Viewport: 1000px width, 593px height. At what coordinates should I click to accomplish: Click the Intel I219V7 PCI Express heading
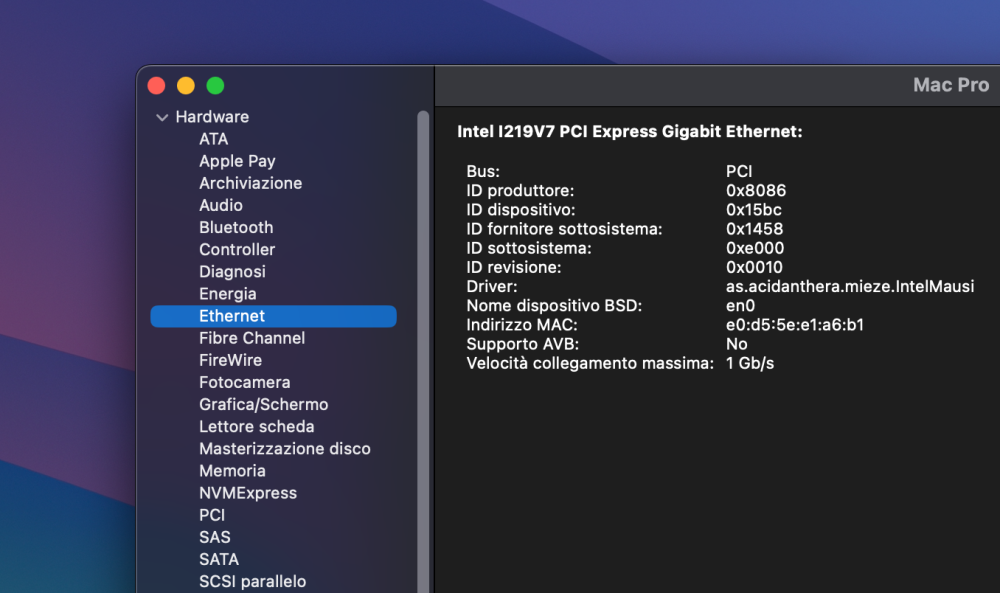click(x=629, y=131)
